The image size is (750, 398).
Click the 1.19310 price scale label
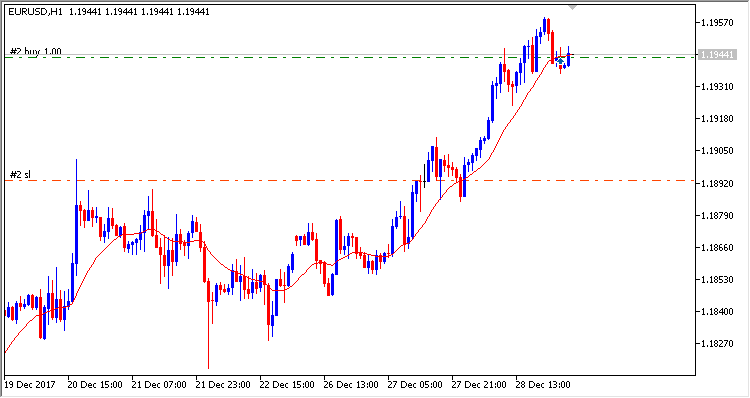(717, 87)
